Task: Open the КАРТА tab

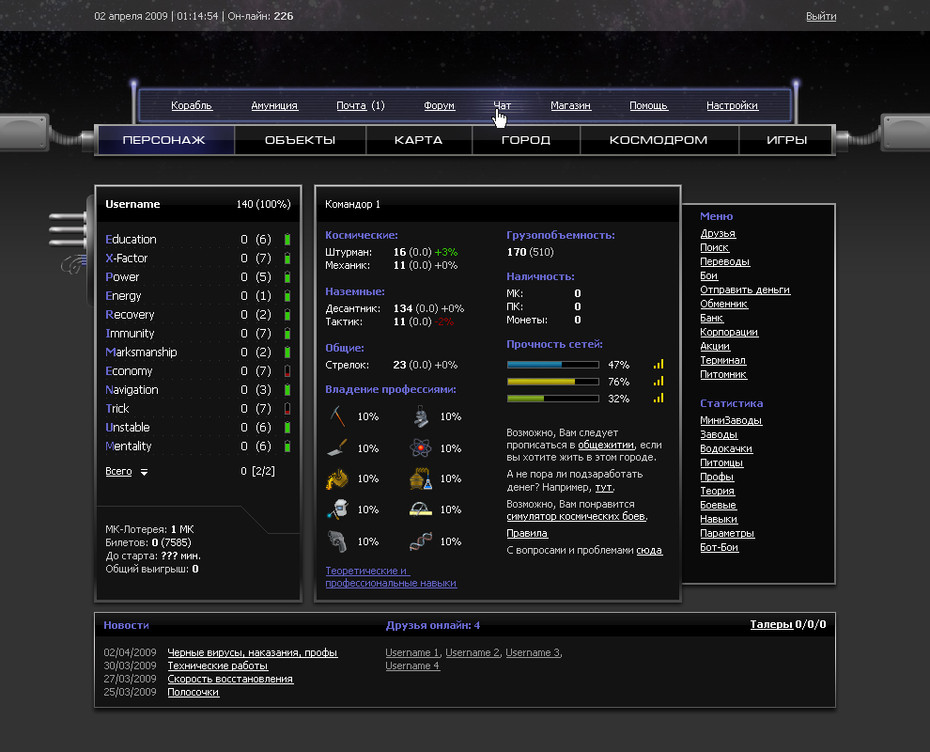Action: 419,140
